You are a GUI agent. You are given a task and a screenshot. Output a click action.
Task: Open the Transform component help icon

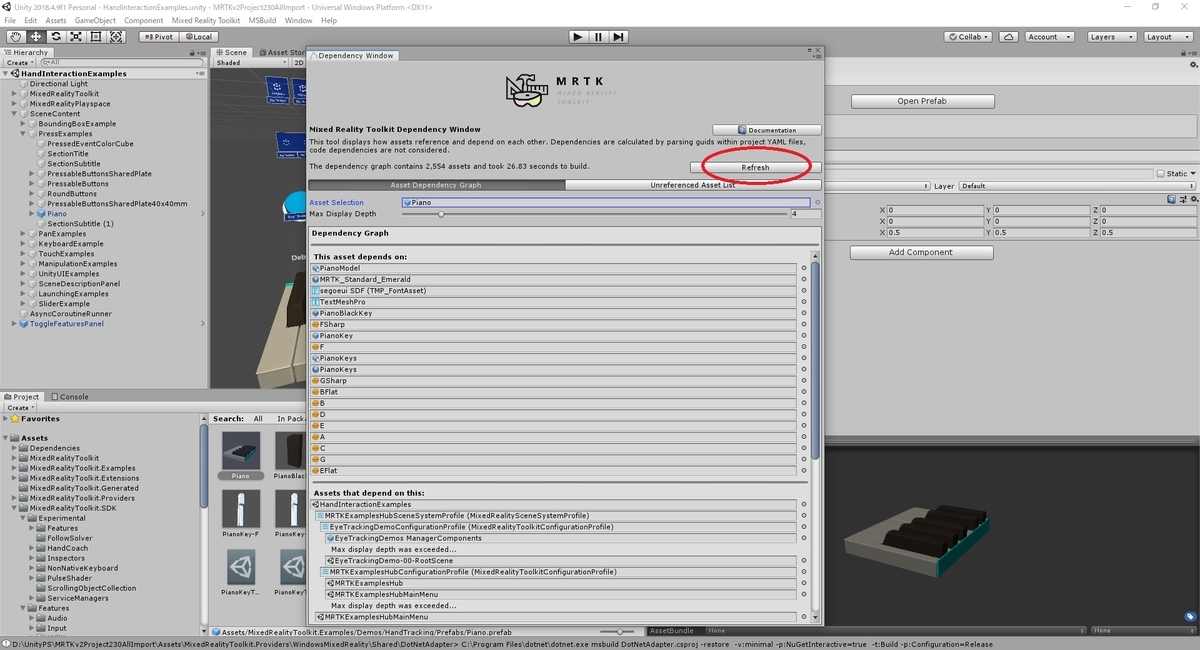coord(1172,199)
